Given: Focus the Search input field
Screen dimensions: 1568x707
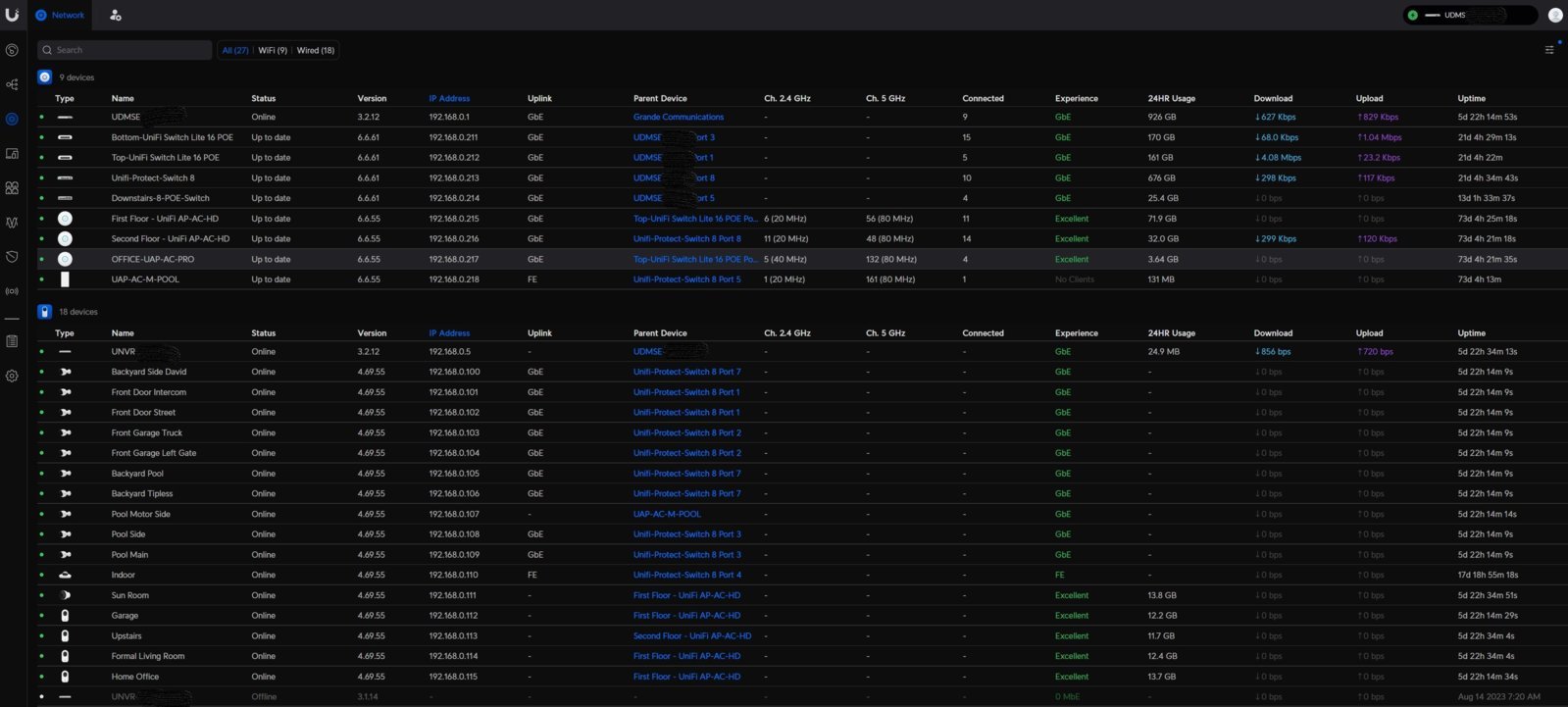Looking at the screenshot, I should point(125,50).
